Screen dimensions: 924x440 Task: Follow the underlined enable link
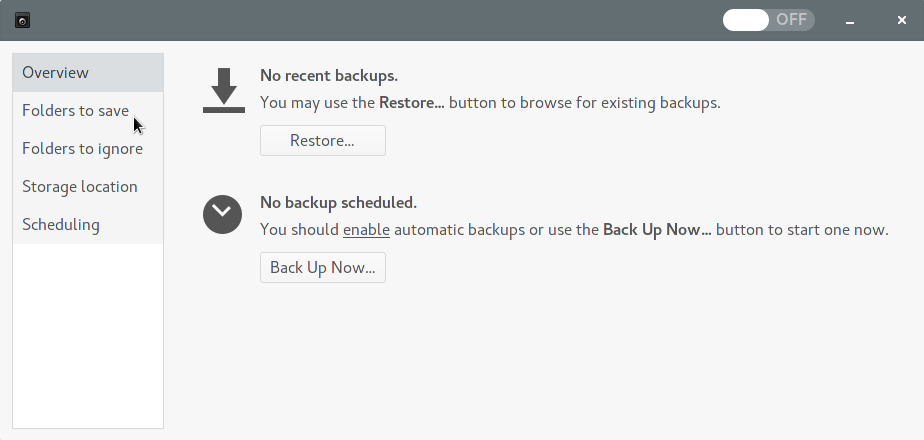366,230
